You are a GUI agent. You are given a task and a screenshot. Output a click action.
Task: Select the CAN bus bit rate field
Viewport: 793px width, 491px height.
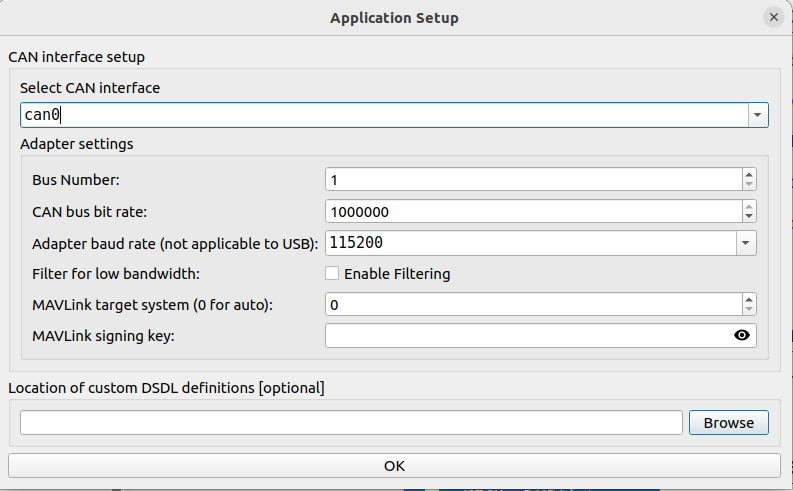(x=532, y=212)
